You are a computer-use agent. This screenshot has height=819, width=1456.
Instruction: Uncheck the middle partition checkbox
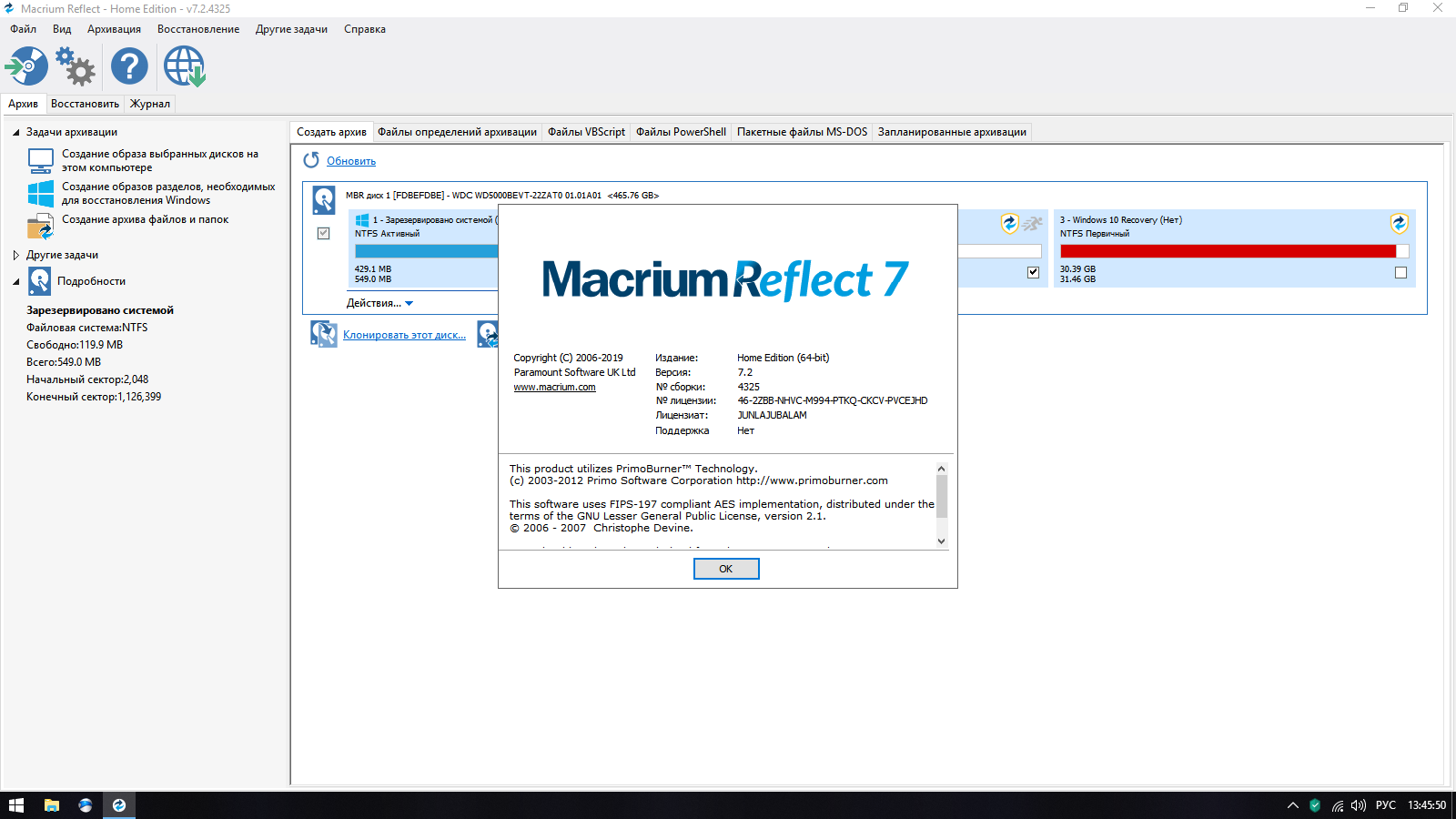pyautogui.click(x=1033, y=272)
